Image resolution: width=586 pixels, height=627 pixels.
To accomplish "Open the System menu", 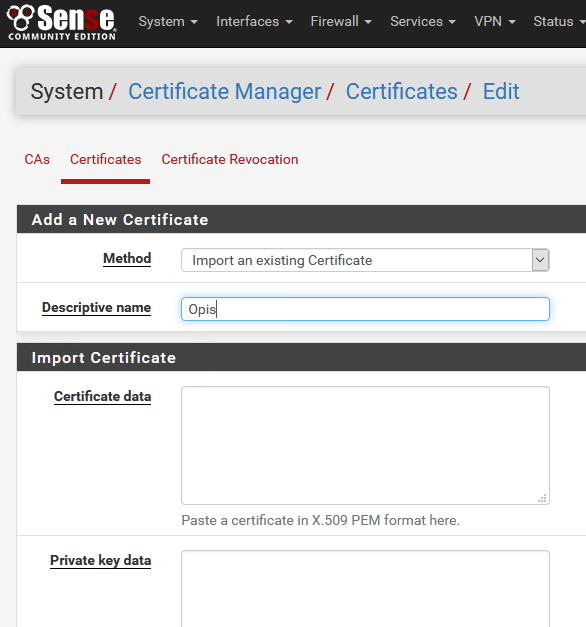I will coord(168,22).
